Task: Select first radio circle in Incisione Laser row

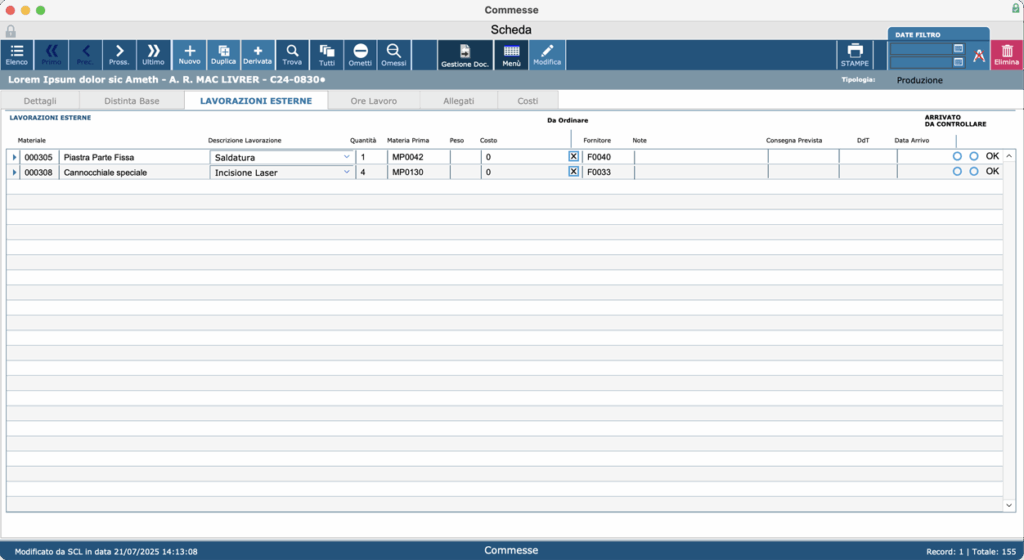Action: tap(957, 172)
